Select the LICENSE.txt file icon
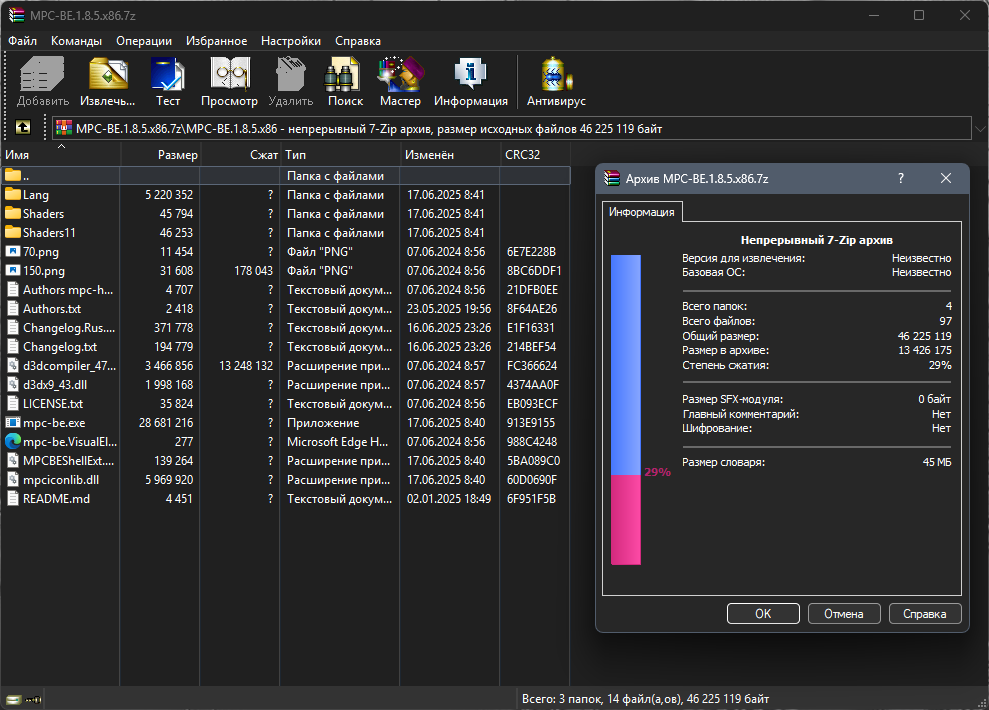 coord(13,404)
